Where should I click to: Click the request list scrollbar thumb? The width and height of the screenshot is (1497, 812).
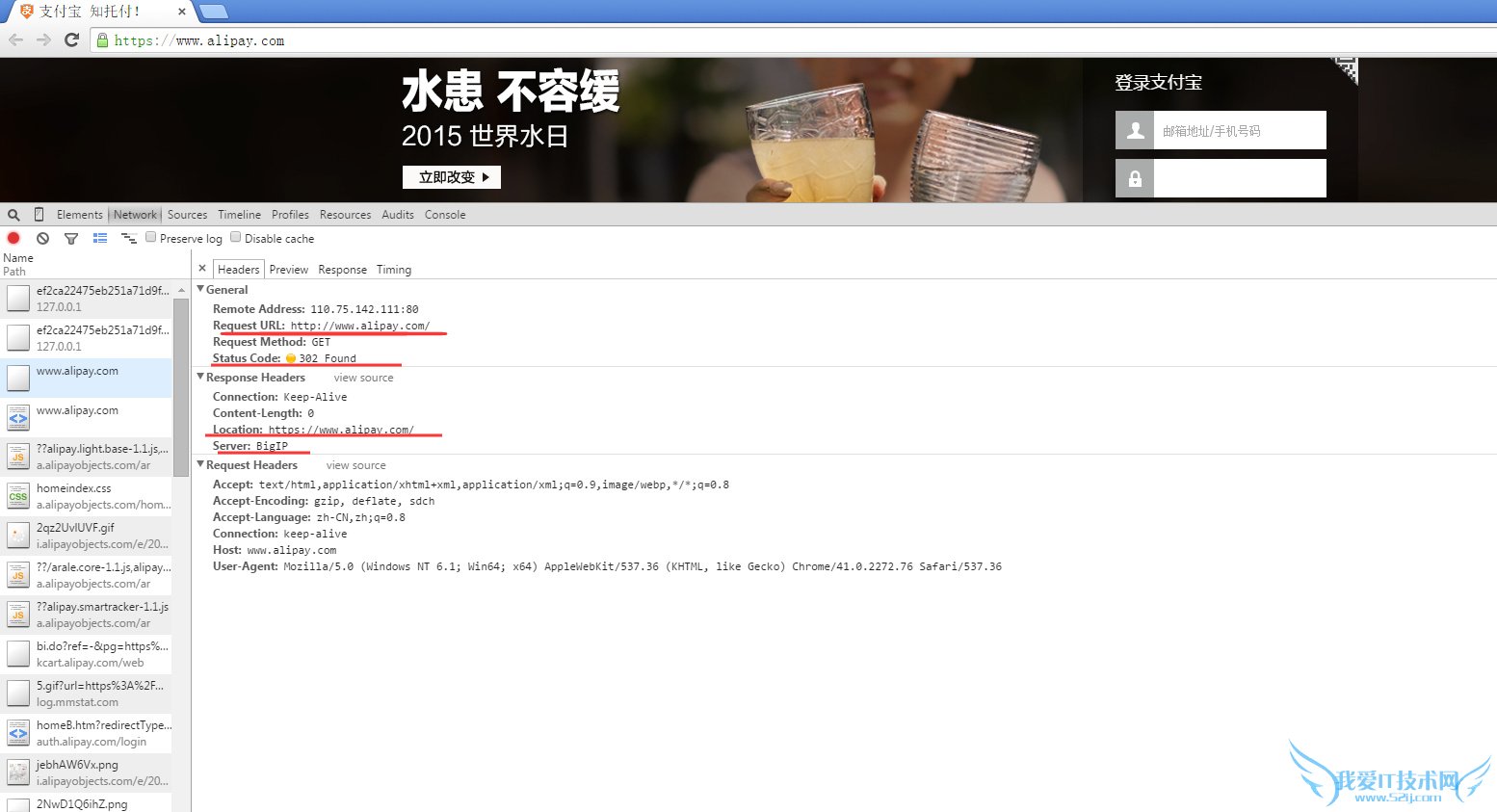181,387
